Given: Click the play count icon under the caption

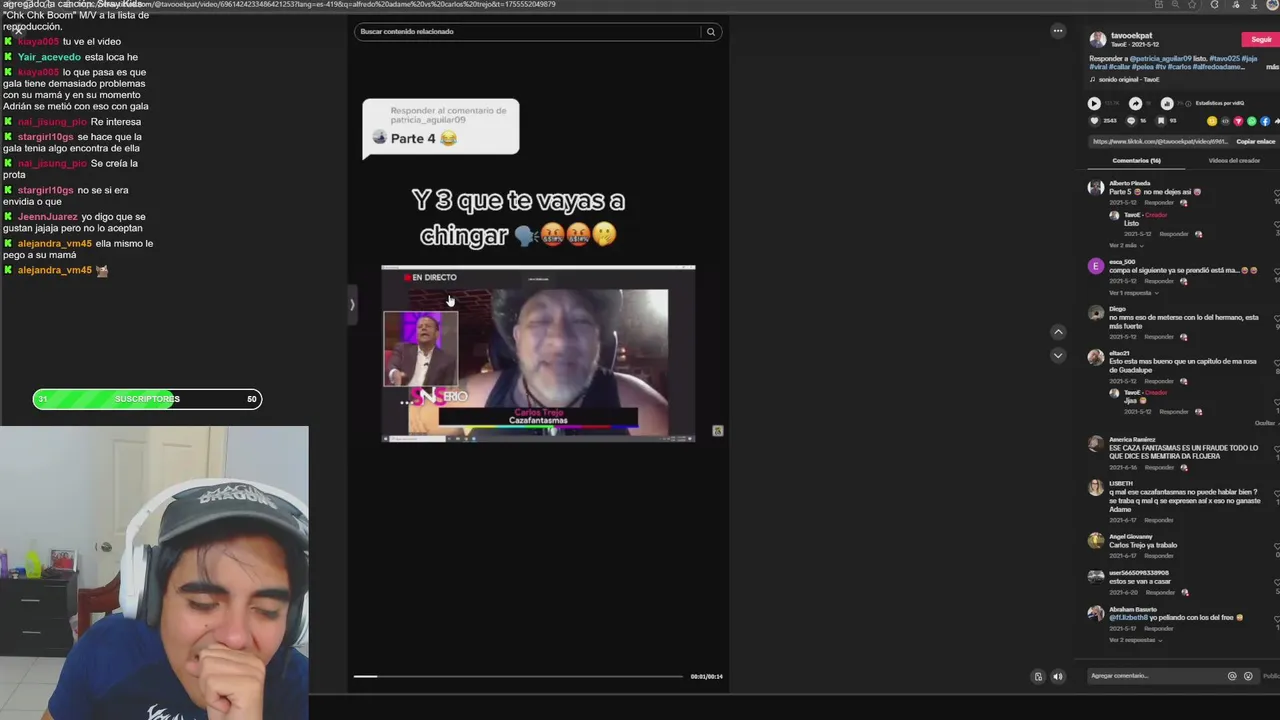Looking at the screenshot, I should (x=1094, y=103).
